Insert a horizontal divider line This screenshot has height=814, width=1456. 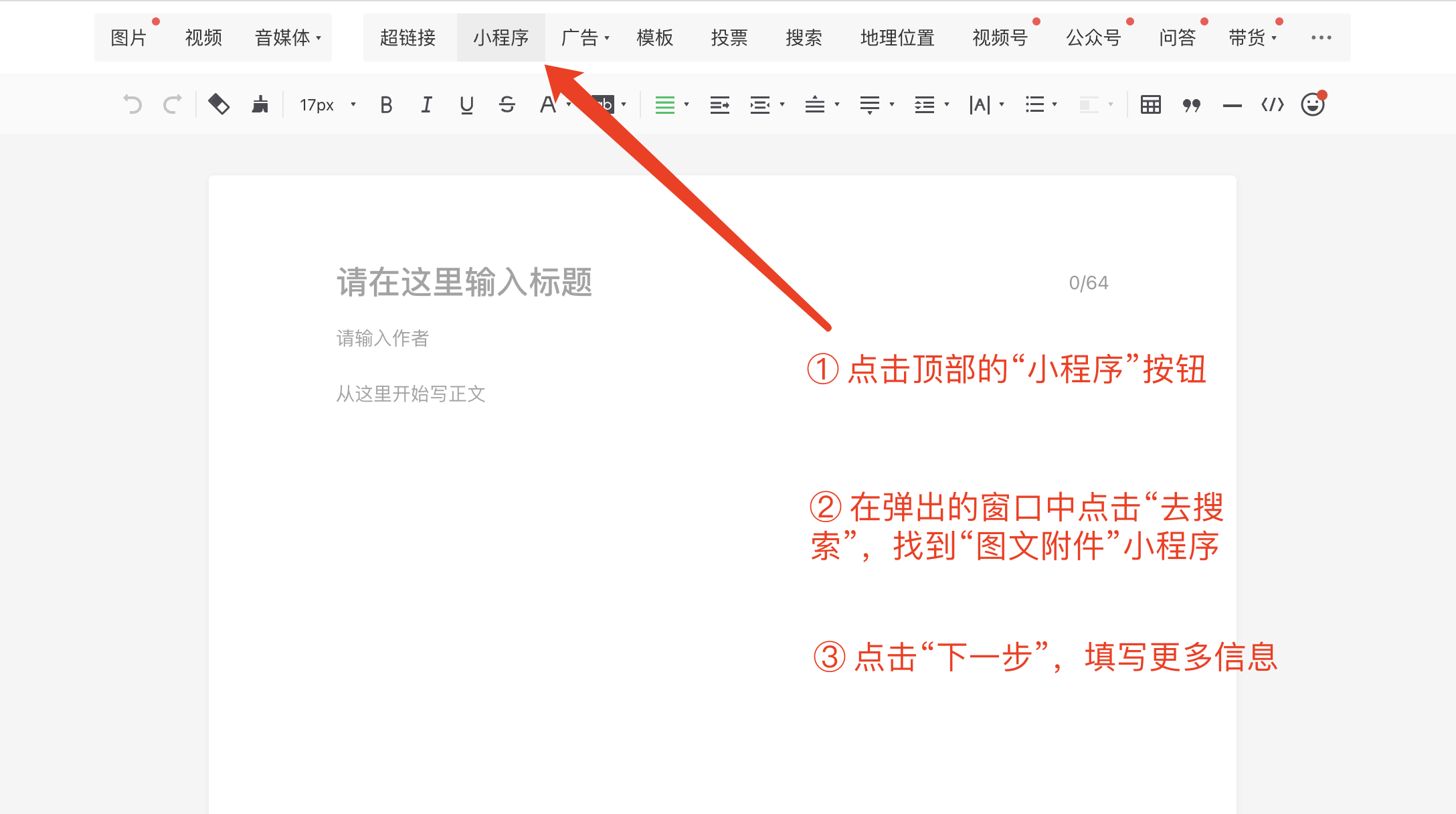coord(1232,106)
